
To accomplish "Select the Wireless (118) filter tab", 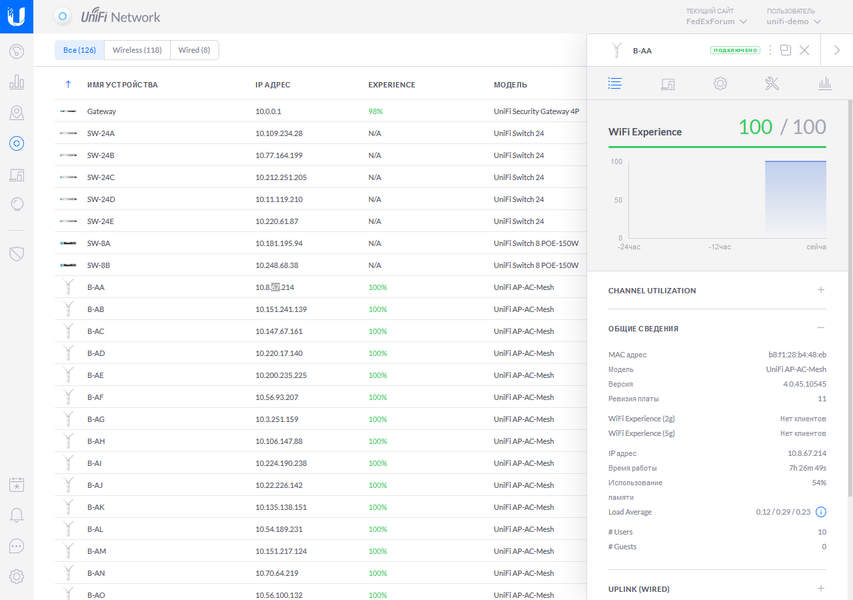I will tap(137, 50).
